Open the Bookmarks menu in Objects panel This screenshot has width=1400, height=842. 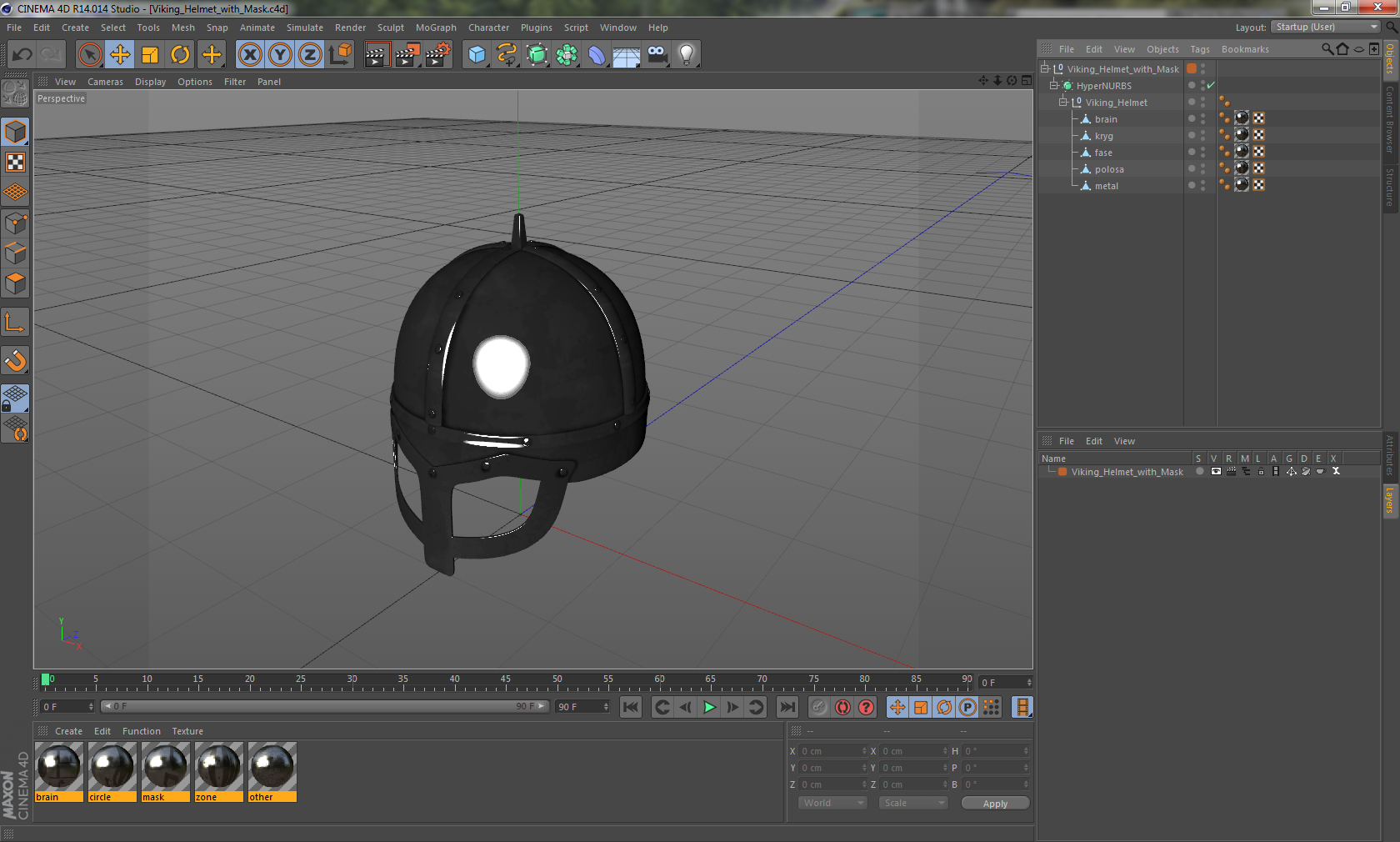1245,49
